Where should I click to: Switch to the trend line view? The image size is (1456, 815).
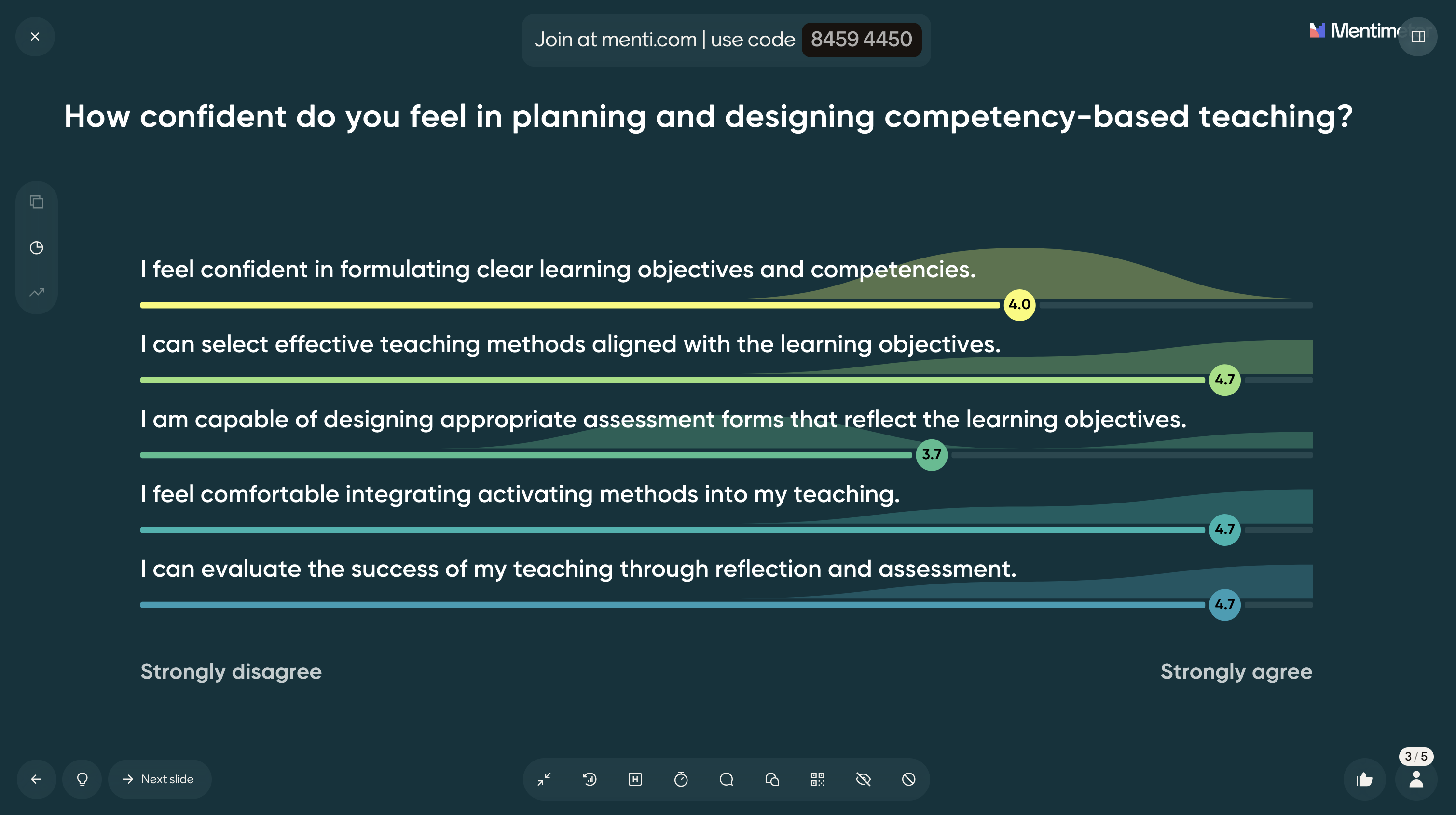click(37, 293)
